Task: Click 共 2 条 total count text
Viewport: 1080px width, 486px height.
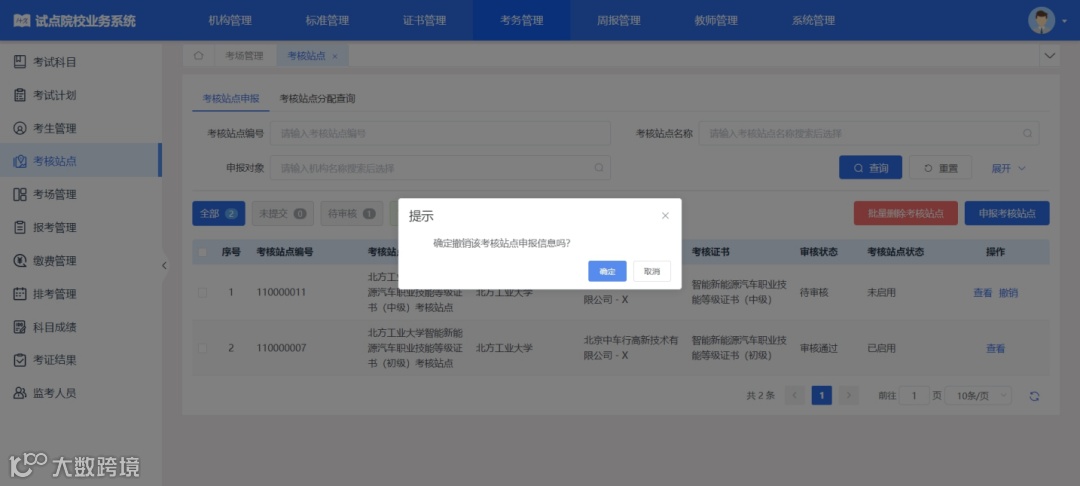Action: (x=760, y=396)
